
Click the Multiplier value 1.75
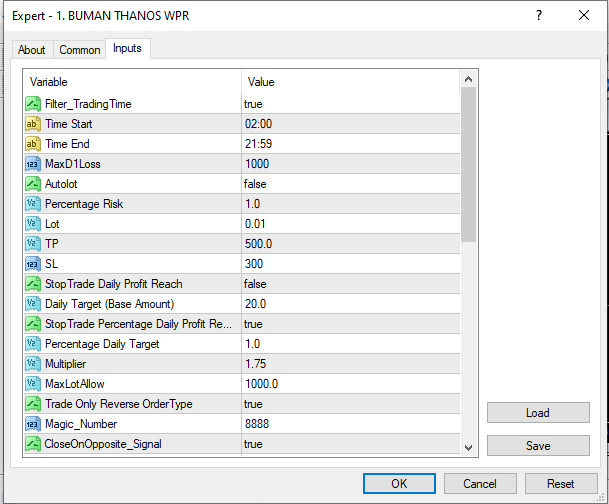pos(256,364)
